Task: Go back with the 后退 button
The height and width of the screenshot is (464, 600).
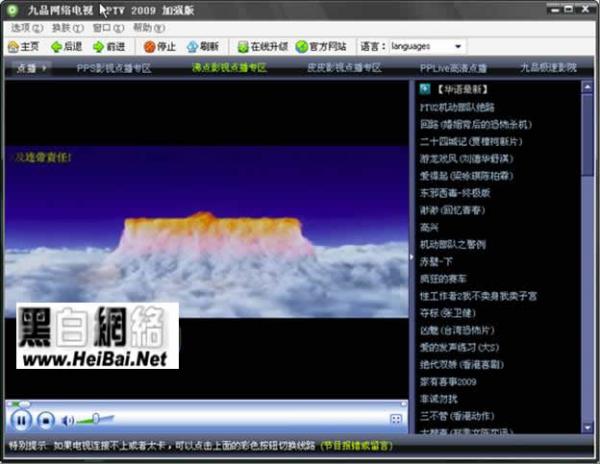Action: [67, 47]
